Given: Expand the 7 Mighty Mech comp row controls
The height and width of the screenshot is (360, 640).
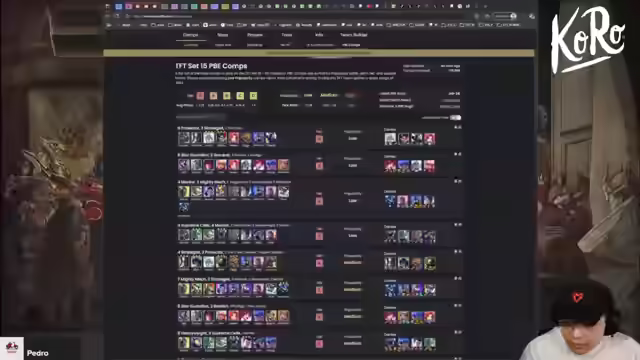Looking at the screenshot, I should pyautogui.click(x=458, y=278).
